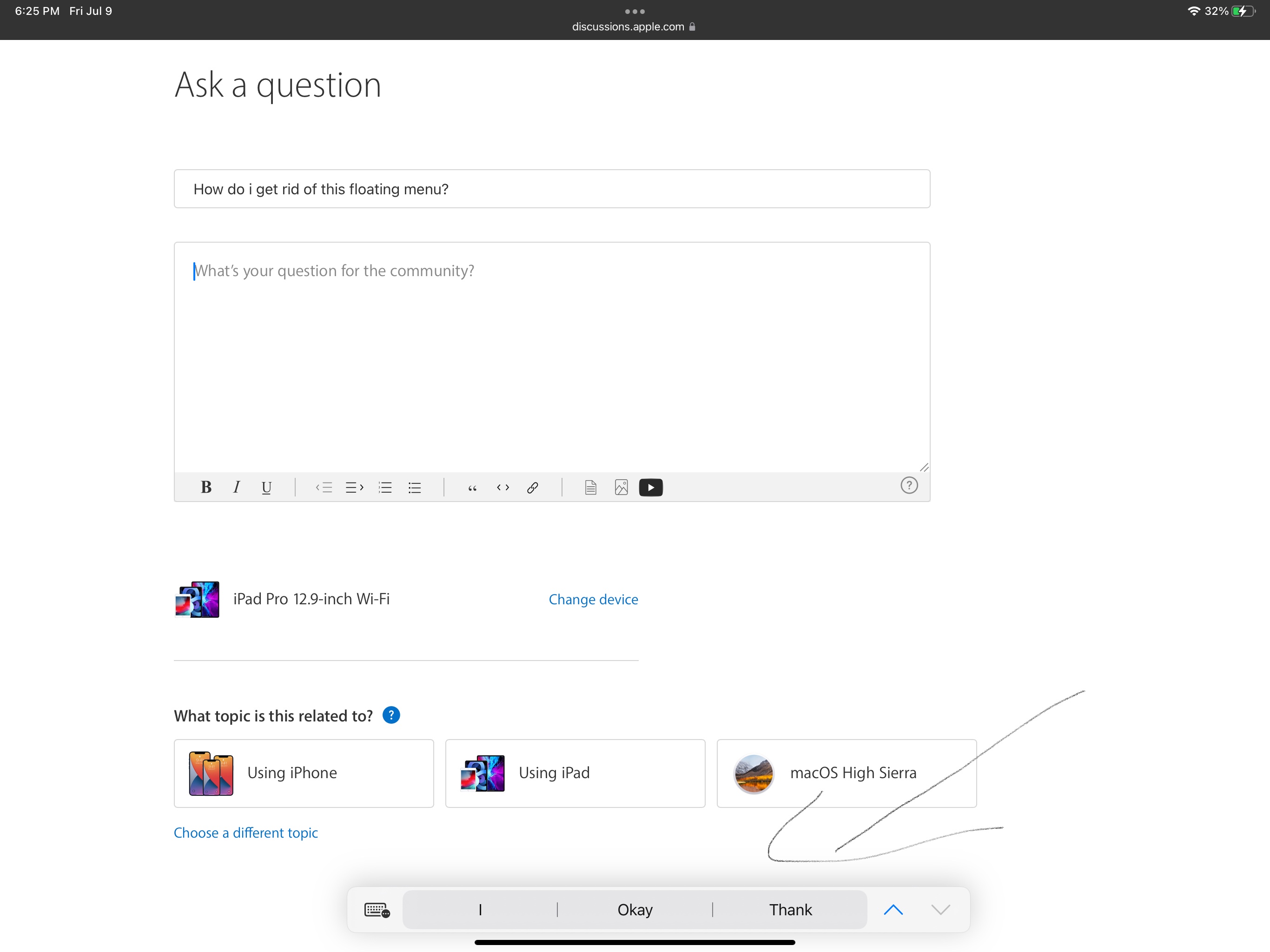Insert a code block
The height and width of the screenshot is (952, 1270).
[x=503, y=488]
